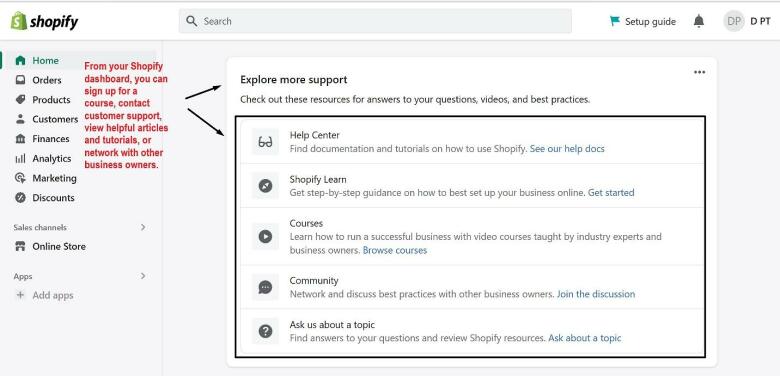Expand the Apps section chevron
780x376 pixels.
[143, 276]
